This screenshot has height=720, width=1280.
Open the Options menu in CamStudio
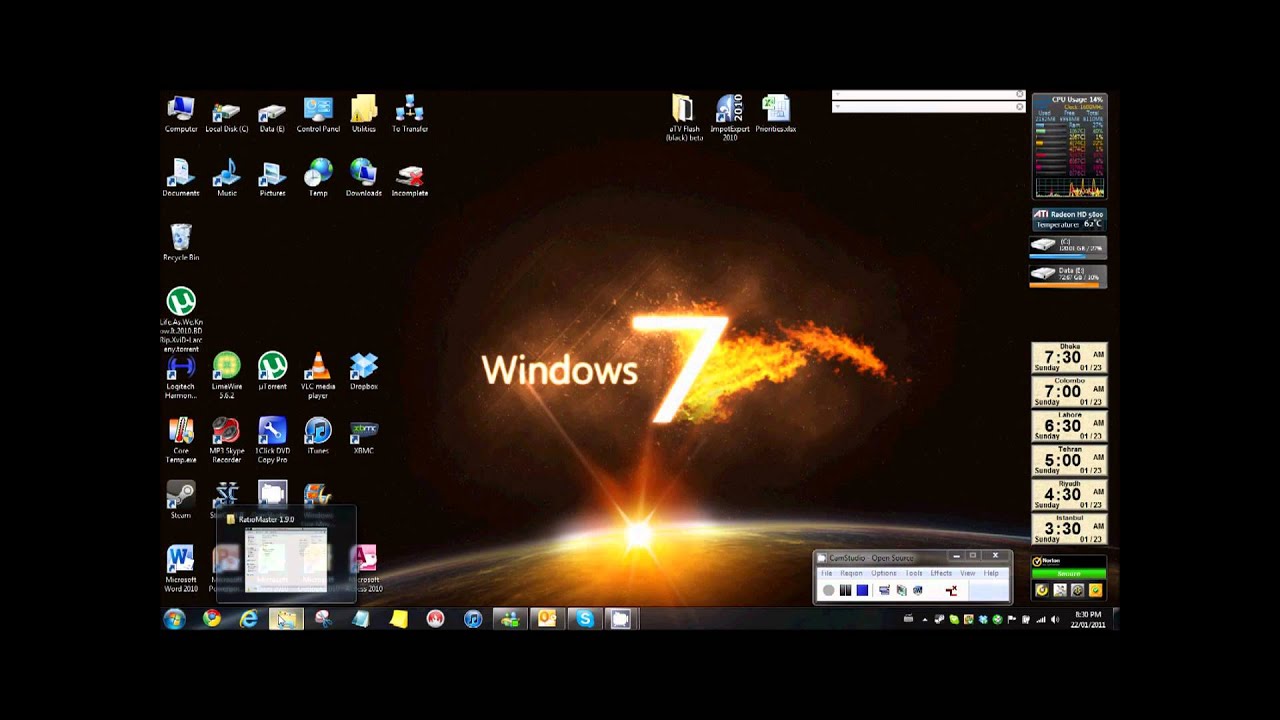[x=883, y=573]
